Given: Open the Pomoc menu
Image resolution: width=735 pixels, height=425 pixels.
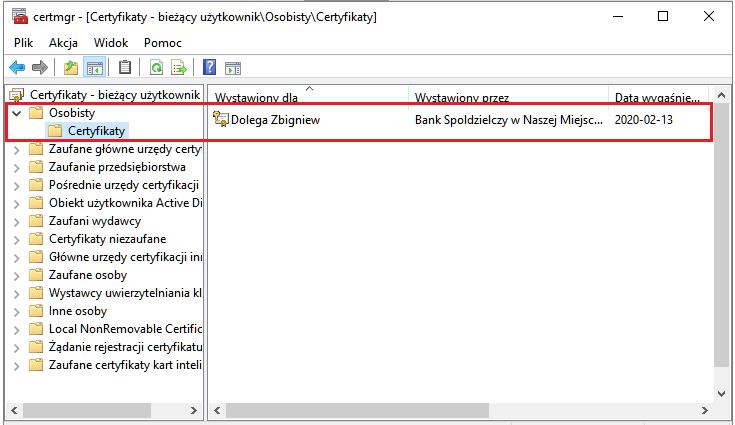Looking at the screenshot, I should pyautogui.click(x=163, y=43).
